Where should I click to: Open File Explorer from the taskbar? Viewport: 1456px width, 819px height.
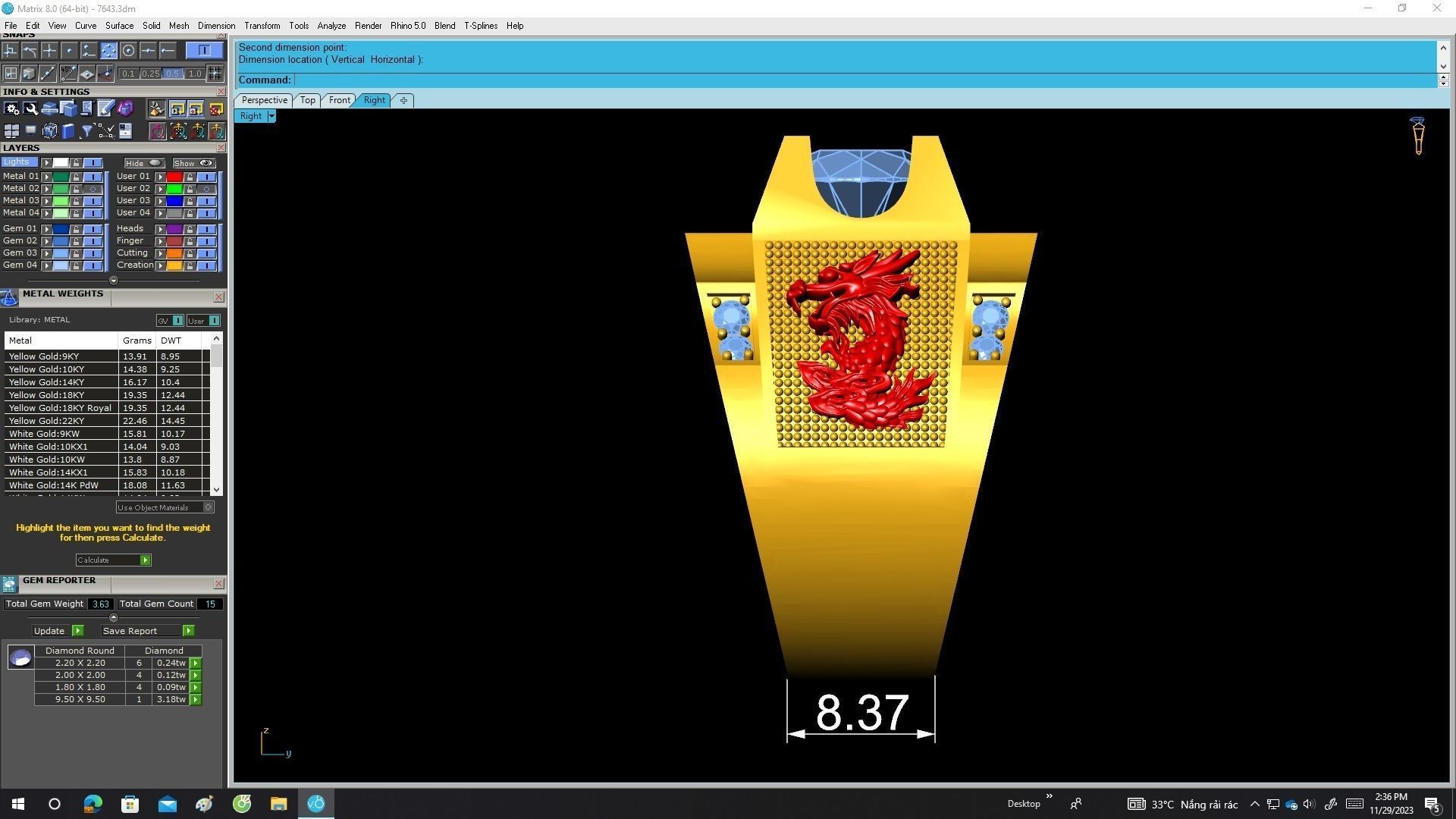pos(278,804)
